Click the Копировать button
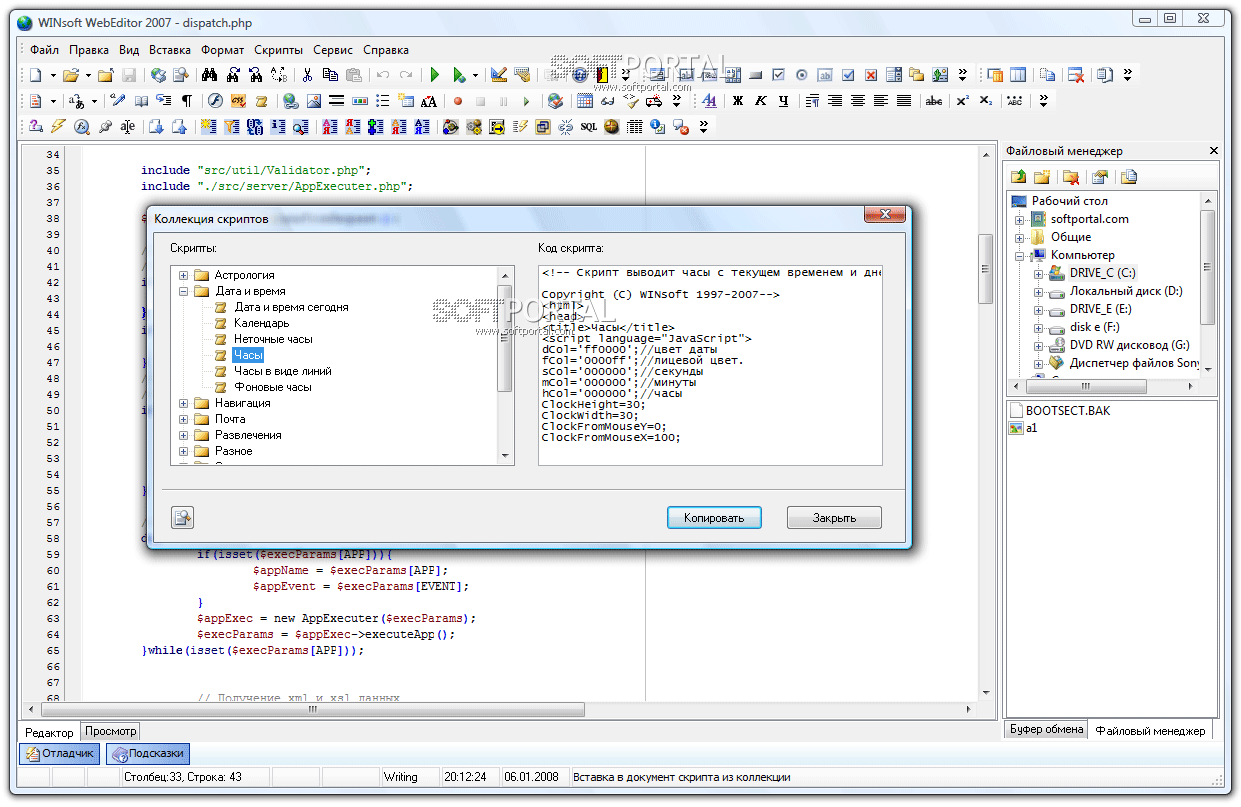The image size is (1241, 807). 714,518
